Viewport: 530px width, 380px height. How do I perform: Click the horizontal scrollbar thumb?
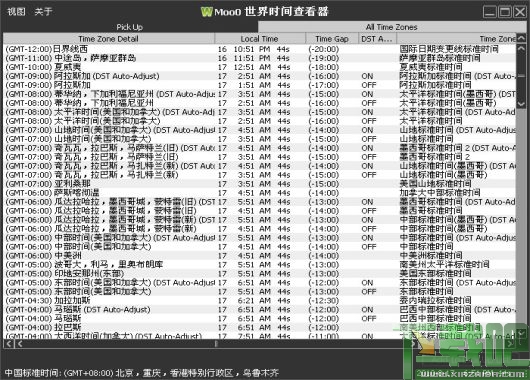point(216,344)
